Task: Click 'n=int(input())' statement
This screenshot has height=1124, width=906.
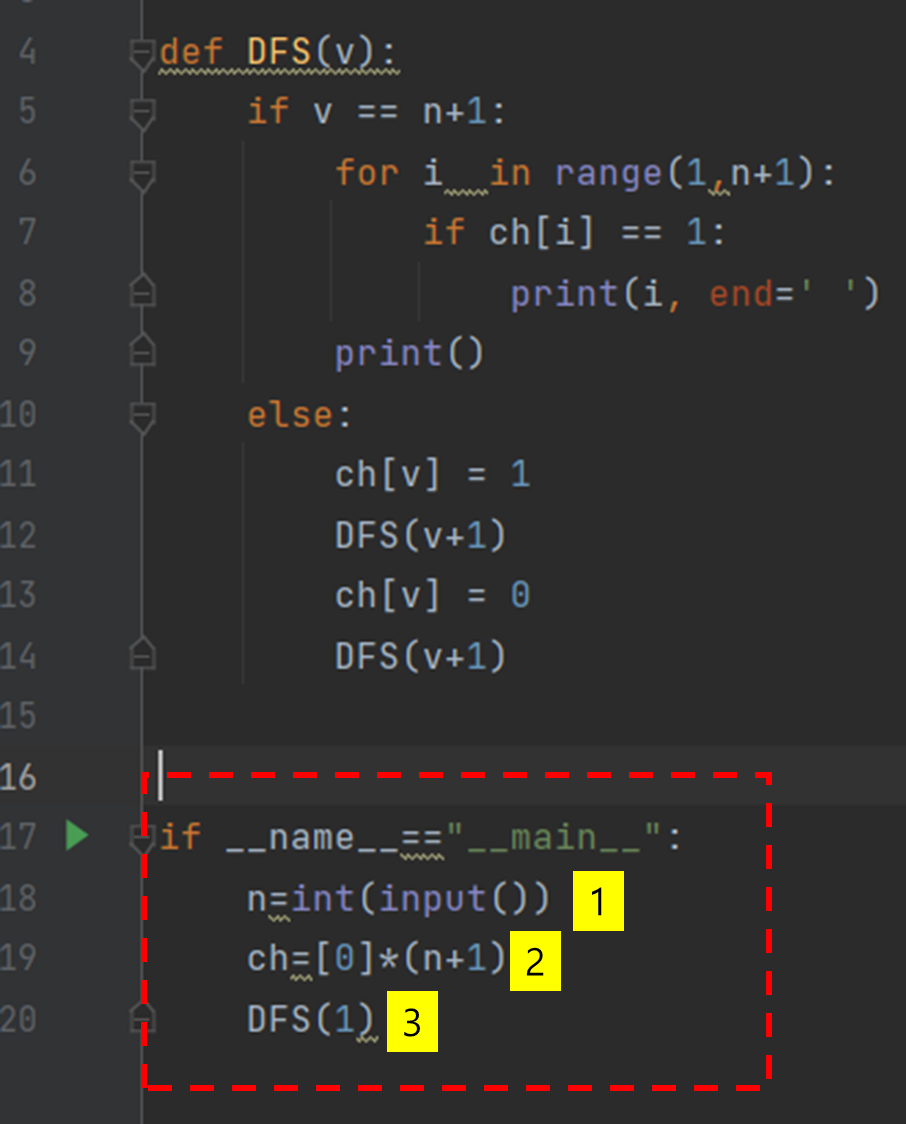Action: (398, 898)
